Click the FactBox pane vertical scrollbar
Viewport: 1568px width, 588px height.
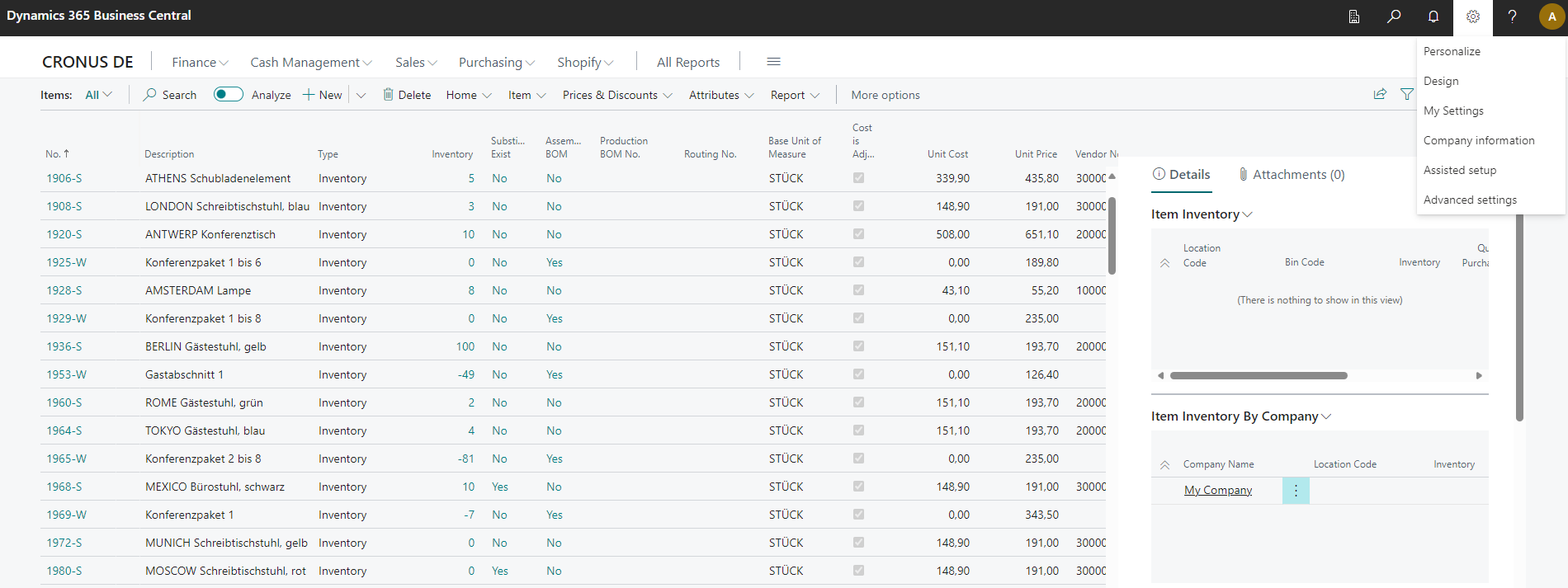coord(1519,318)
